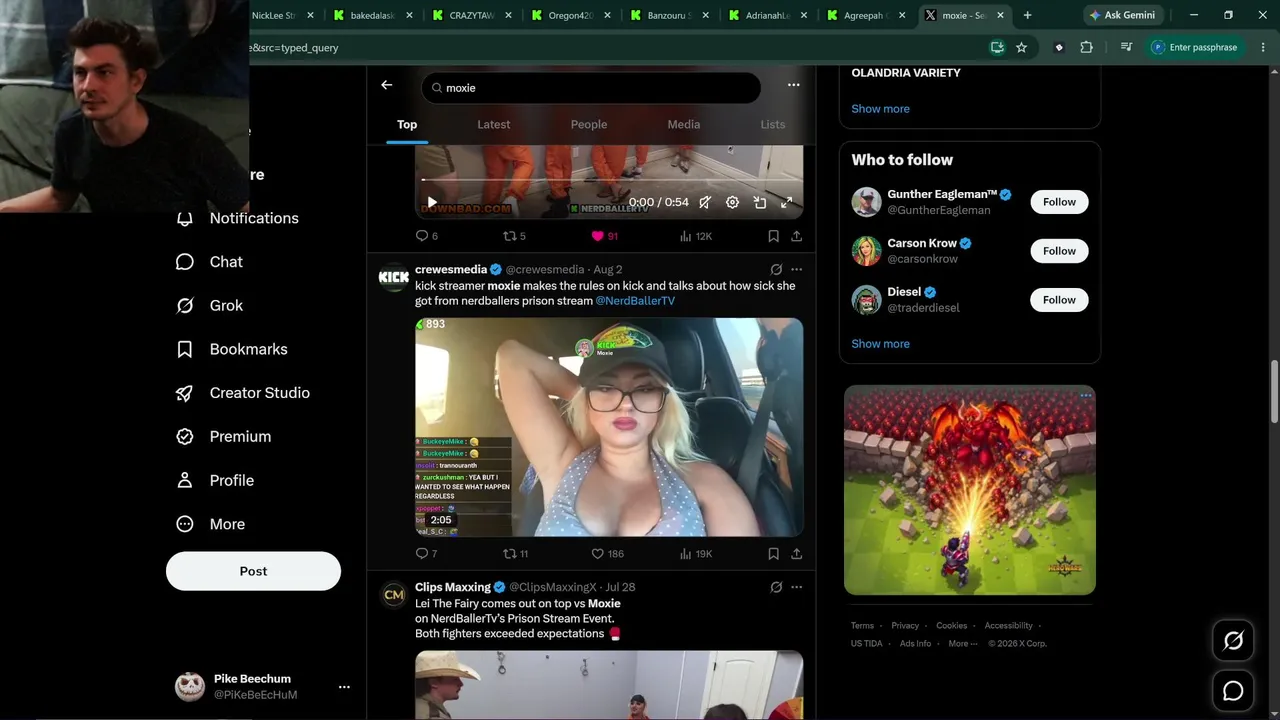Toggle mute on the 0:54 video
1280x720 pixels.
pyautogui.click(x=705, y=202)
